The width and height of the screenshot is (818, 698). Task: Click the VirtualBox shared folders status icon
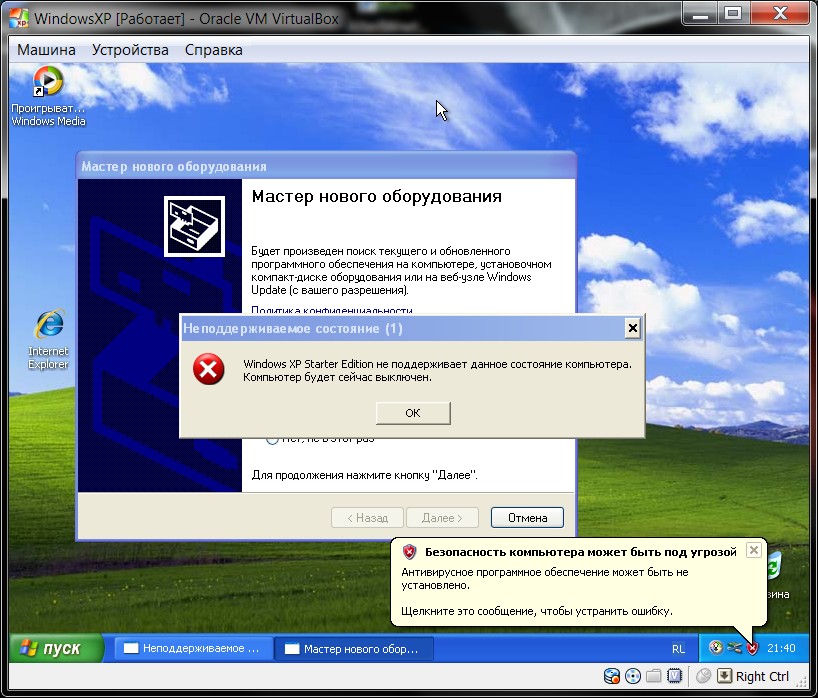tap(654, 677)
